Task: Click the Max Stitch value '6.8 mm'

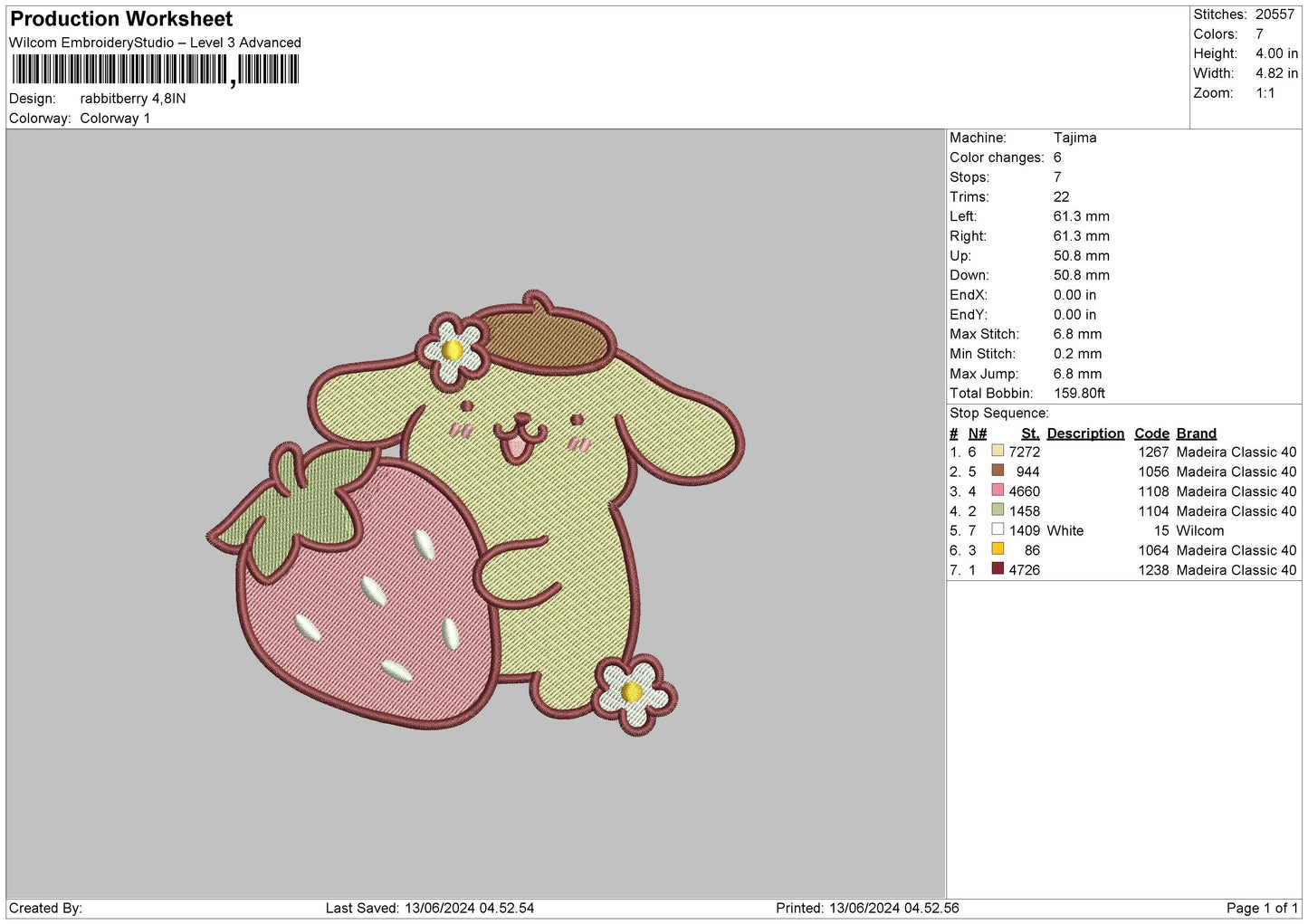Action: click(x=1077, y=334)
